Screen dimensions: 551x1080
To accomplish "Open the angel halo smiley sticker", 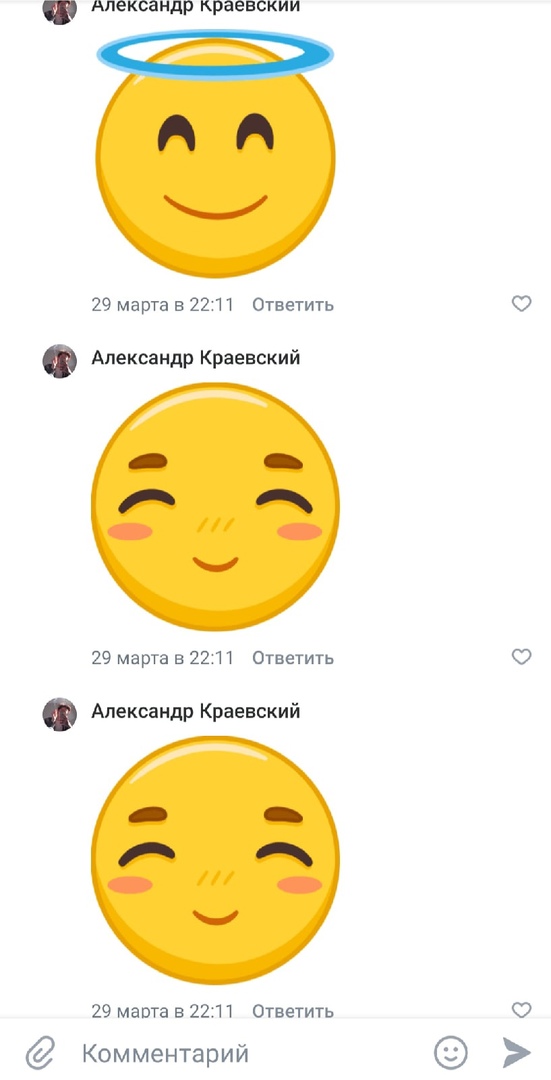I will (215, 153).
